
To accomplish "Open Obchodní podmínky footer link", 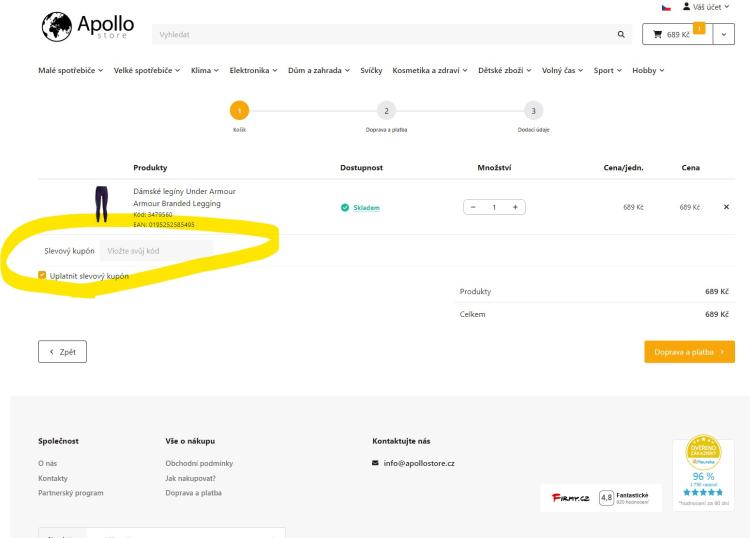I will [199, 463].
